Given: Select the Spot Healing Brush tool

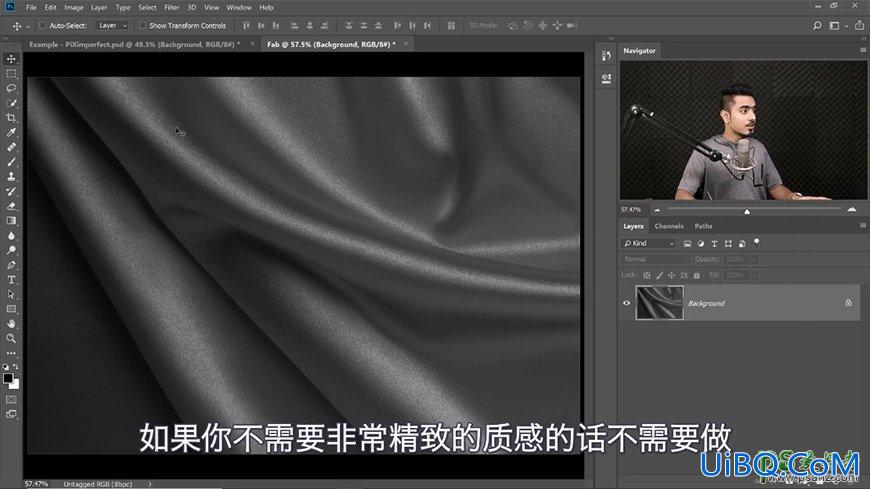Looking at the screenshot, I should 11,147.
